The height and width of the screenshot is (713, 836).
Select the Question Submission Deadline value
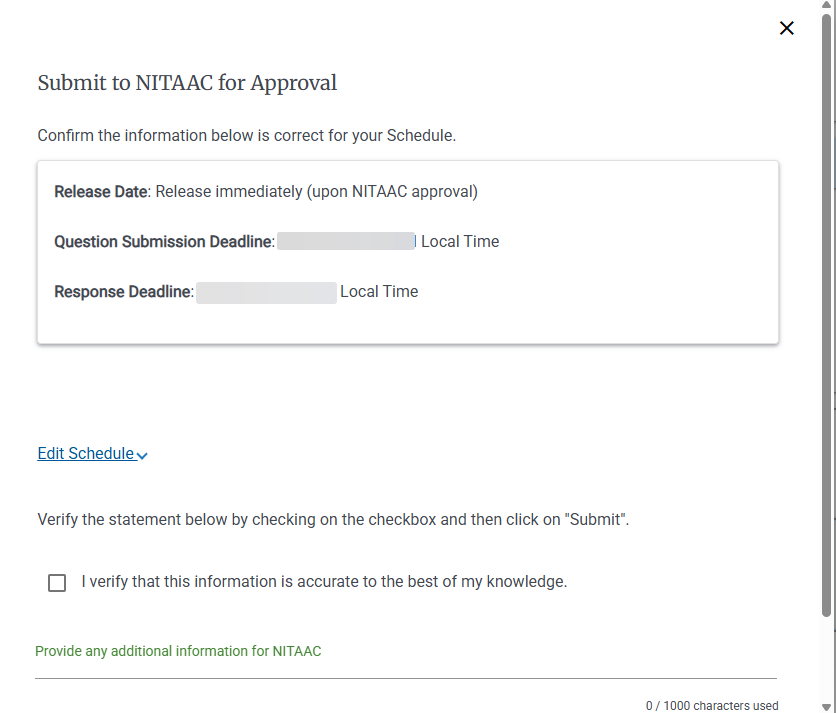[x=345, y=241]
